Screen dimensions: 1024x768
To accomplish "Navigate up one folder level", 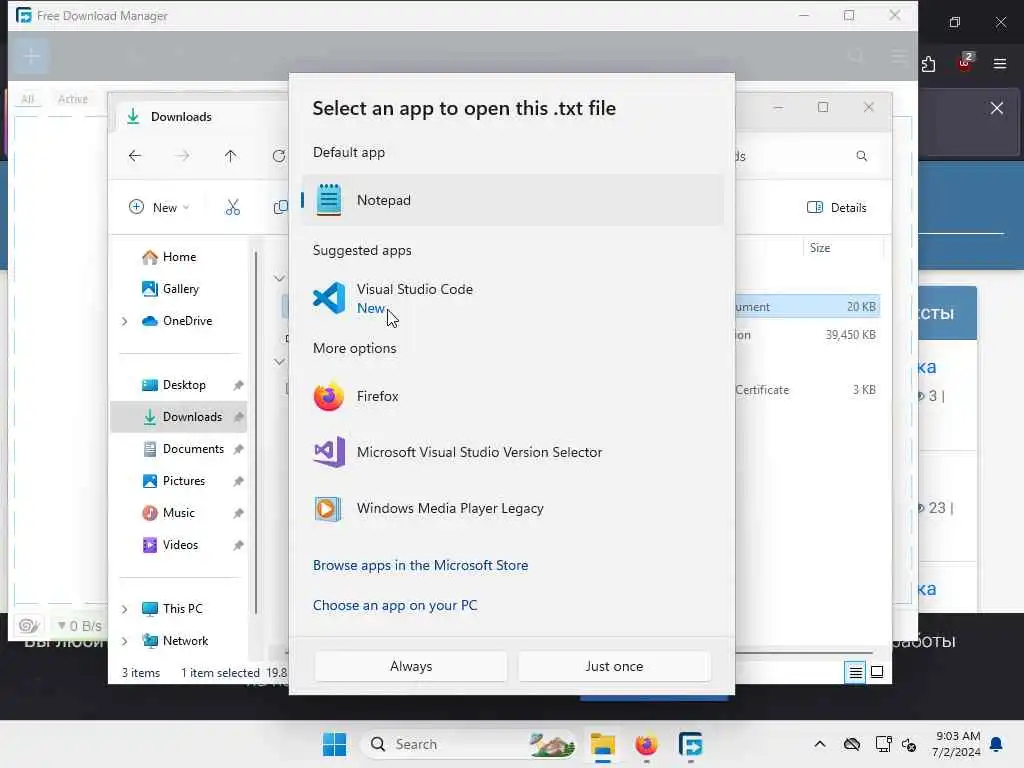I will (231, 156).
